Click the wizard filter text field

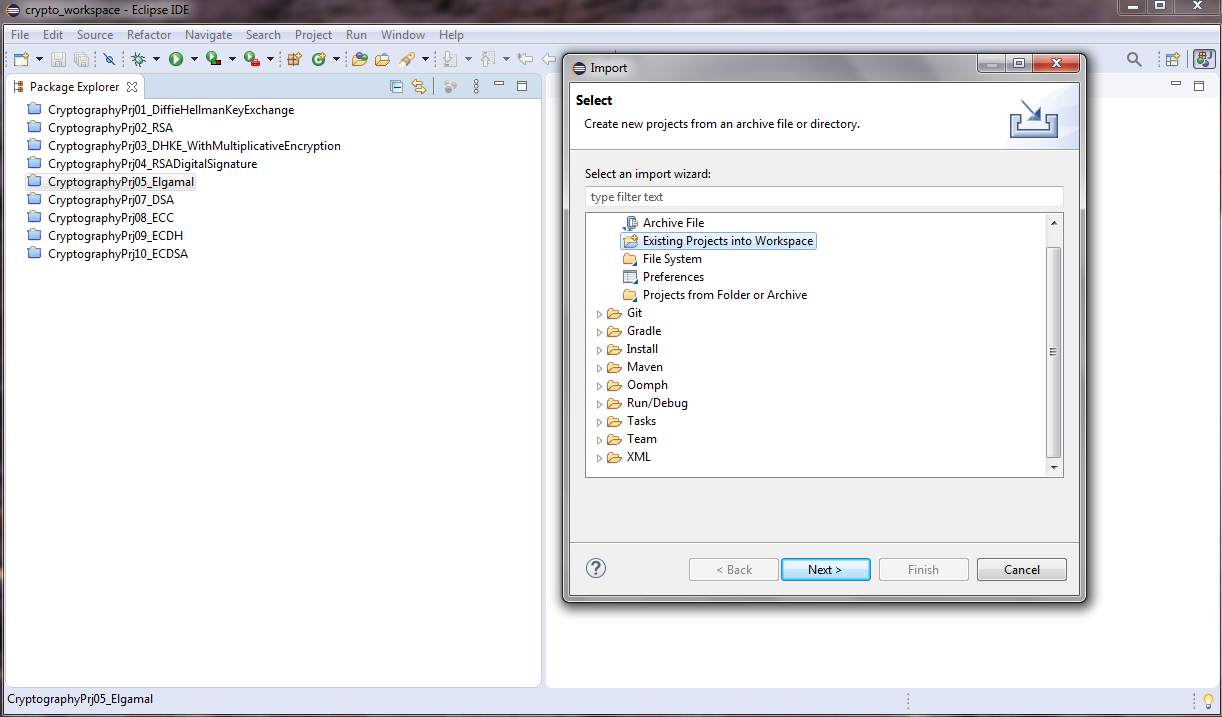click(x=823, y=196)
